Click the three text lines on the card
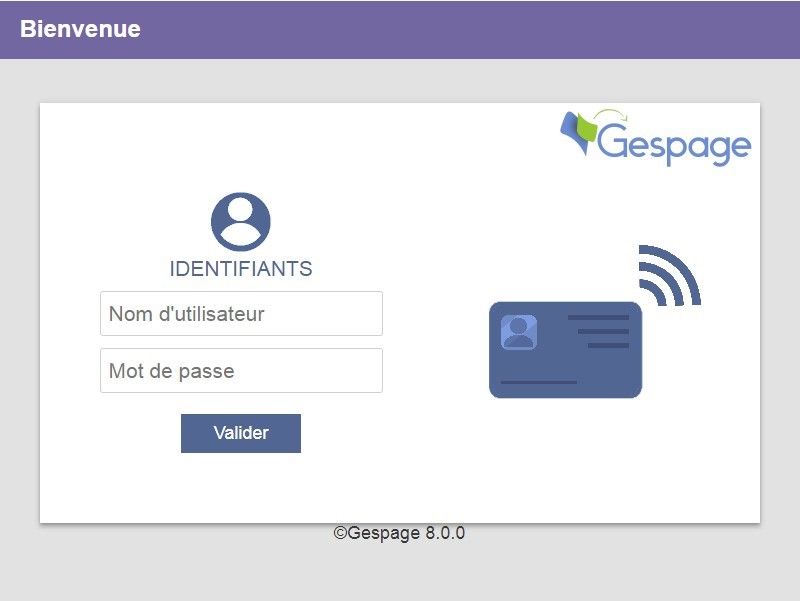 click(x=599, y=332)
